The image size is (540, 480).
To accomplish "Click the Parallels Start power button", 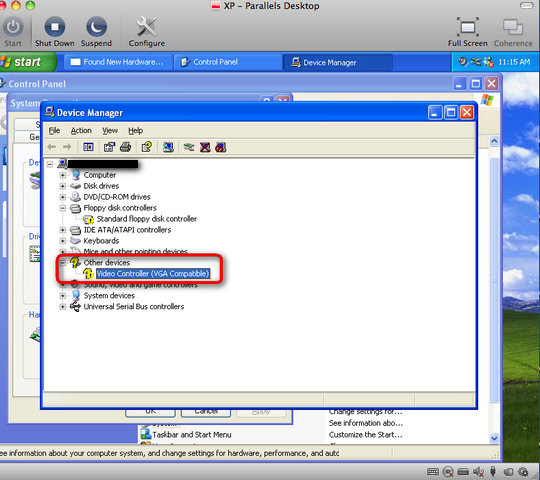I will [13, 32].
